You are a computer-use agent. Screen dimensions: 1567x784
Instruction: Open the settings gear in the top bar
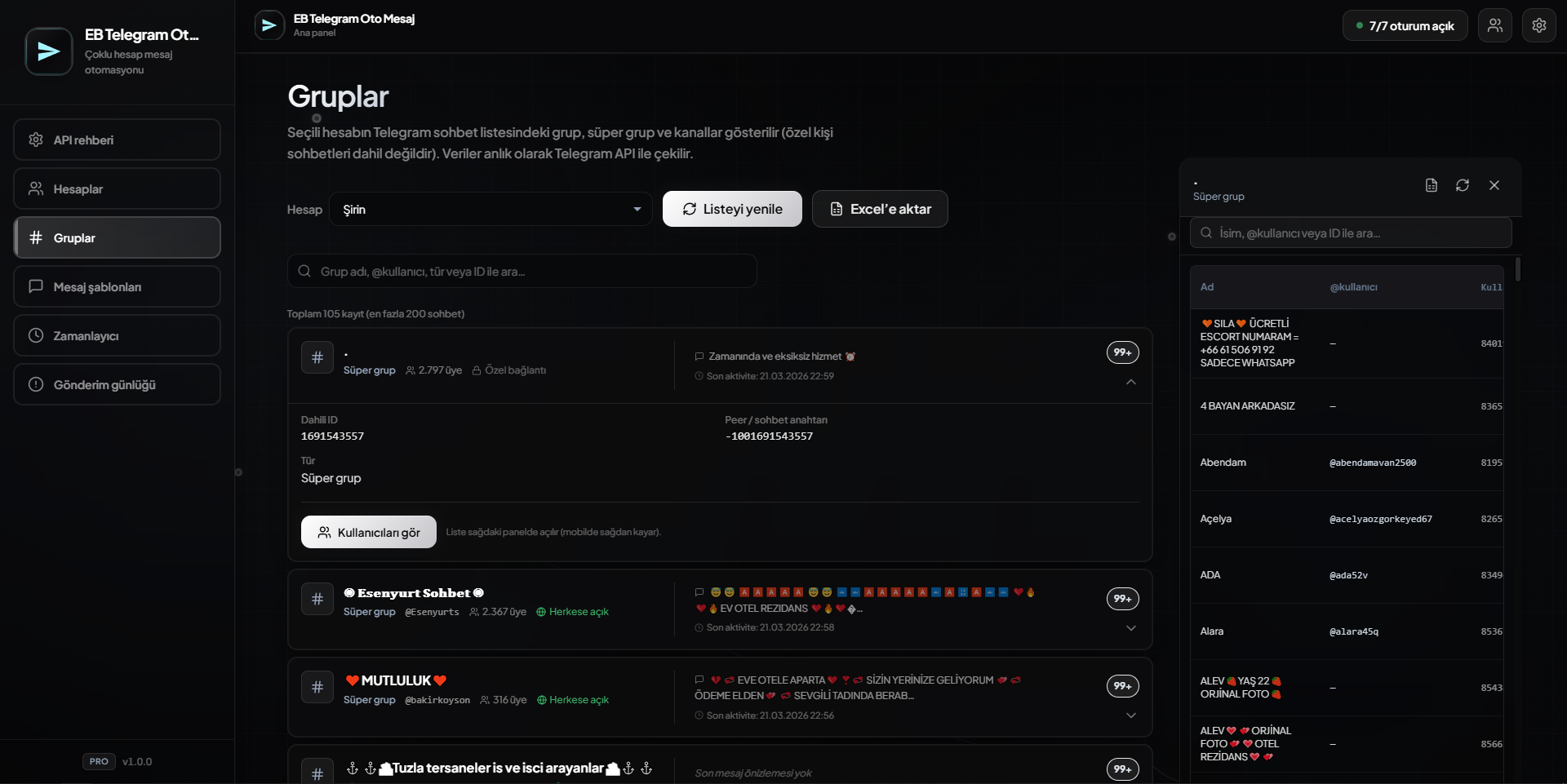click(x=1539, y=25)
